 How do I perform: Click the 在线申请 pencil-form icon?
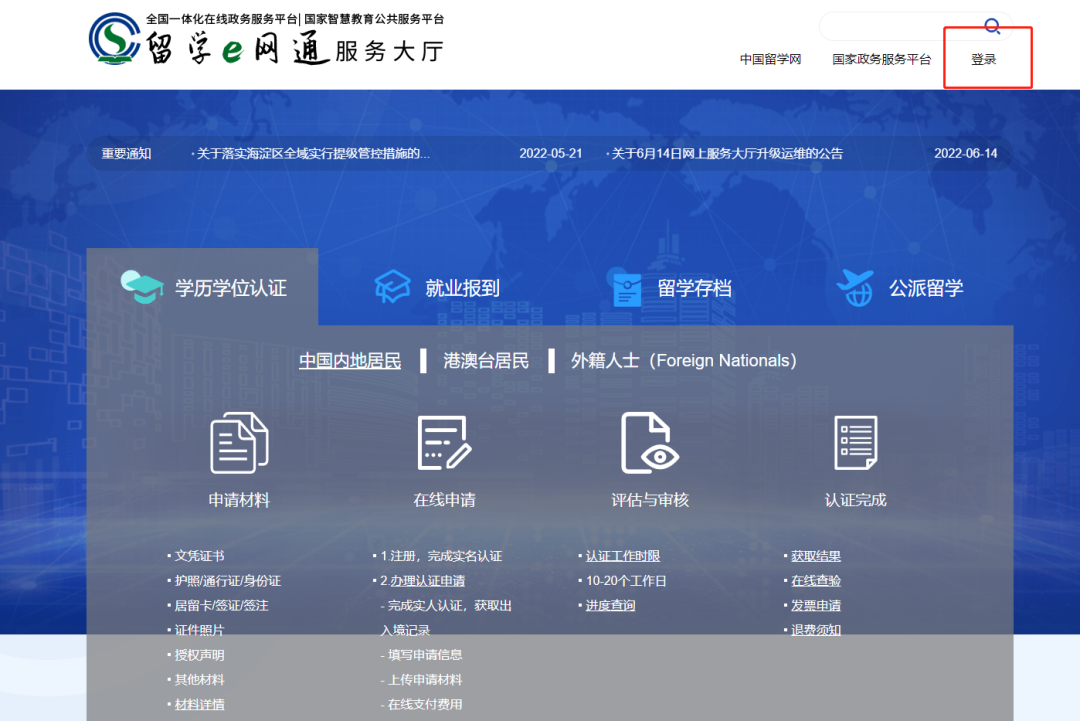[443, 441]
